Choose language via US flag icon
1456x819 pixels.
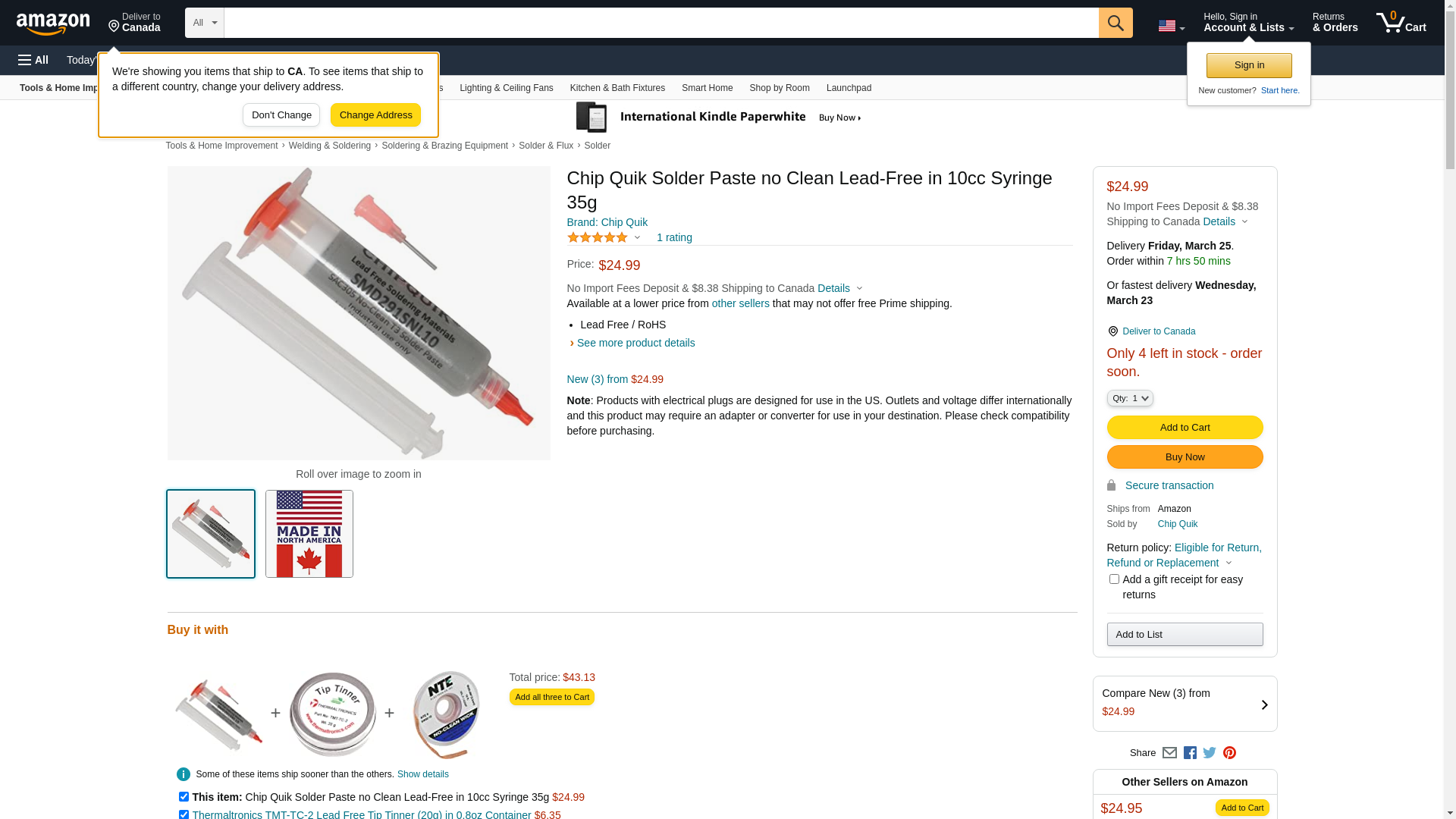tap(1171, 26)
